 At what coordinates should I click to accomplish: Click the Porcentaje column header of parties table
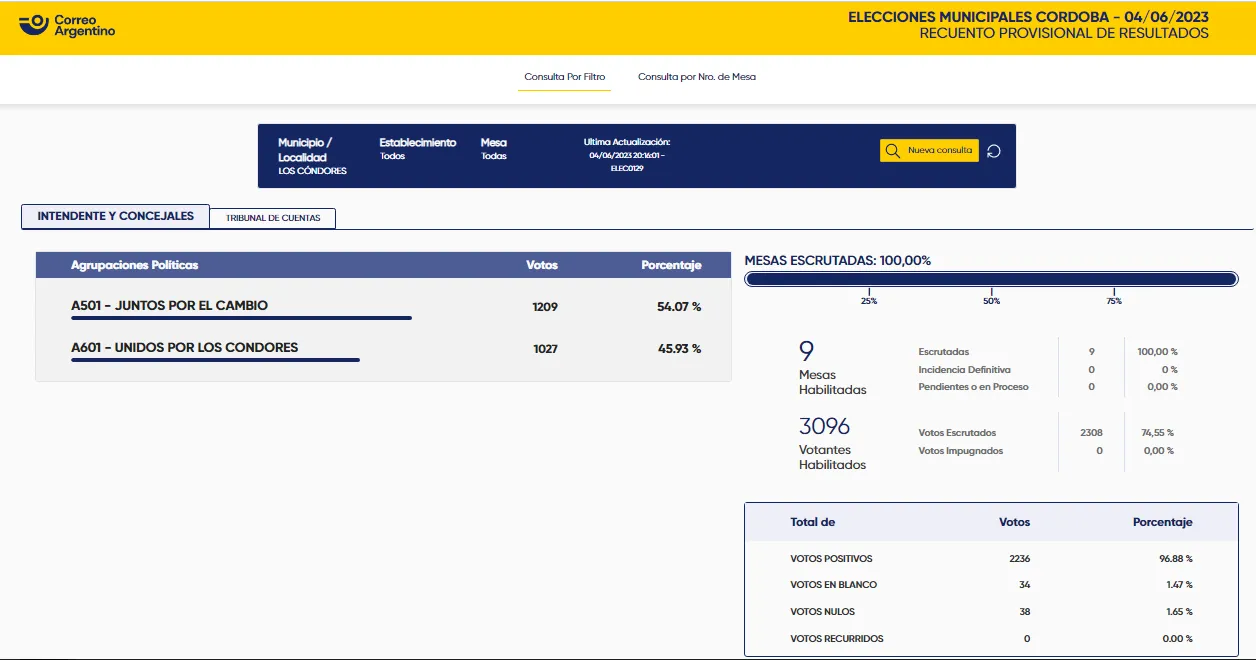click(x=671, y=265)
